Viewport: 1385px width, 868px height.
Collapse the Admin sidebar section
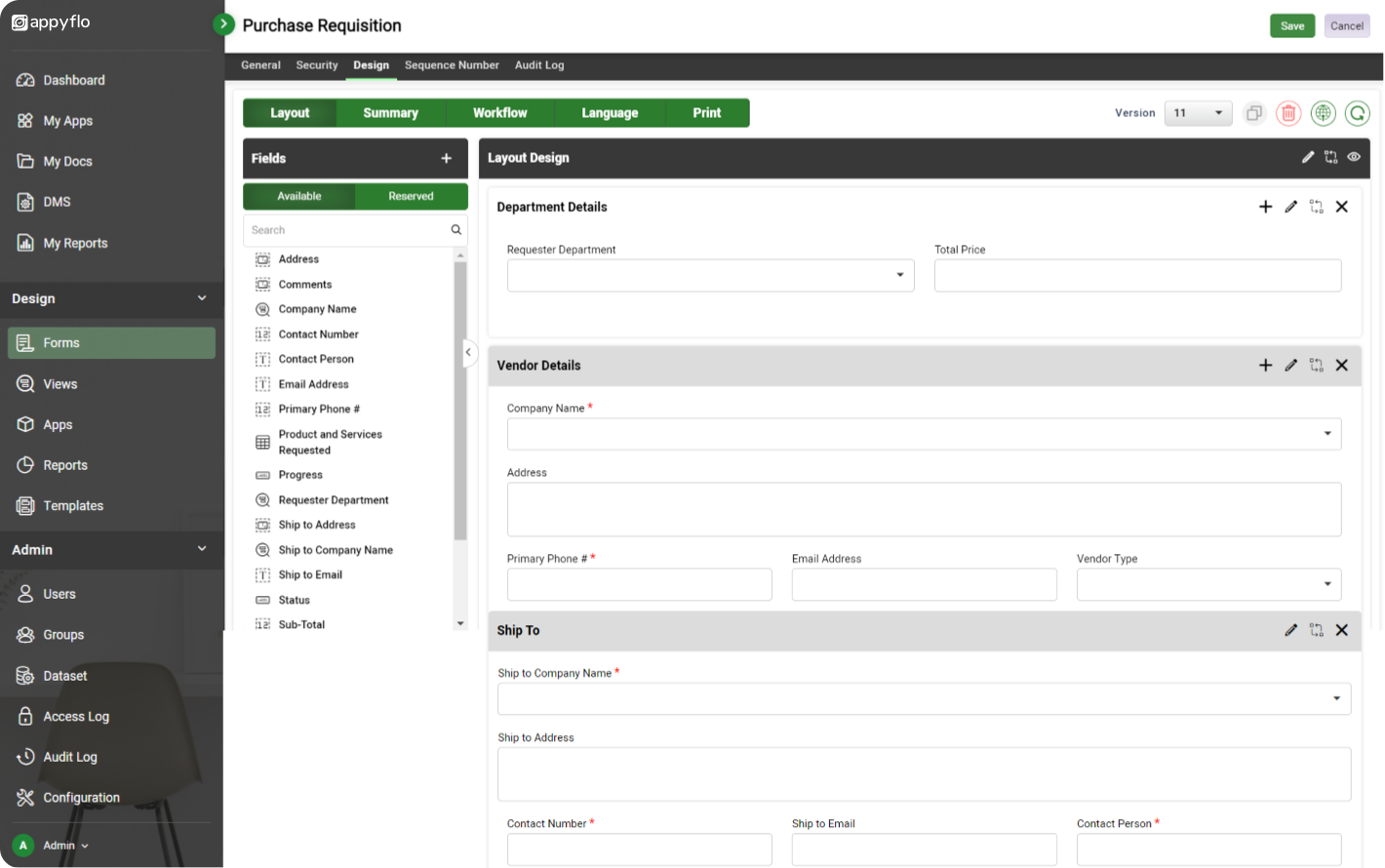(x=201, y=549)
